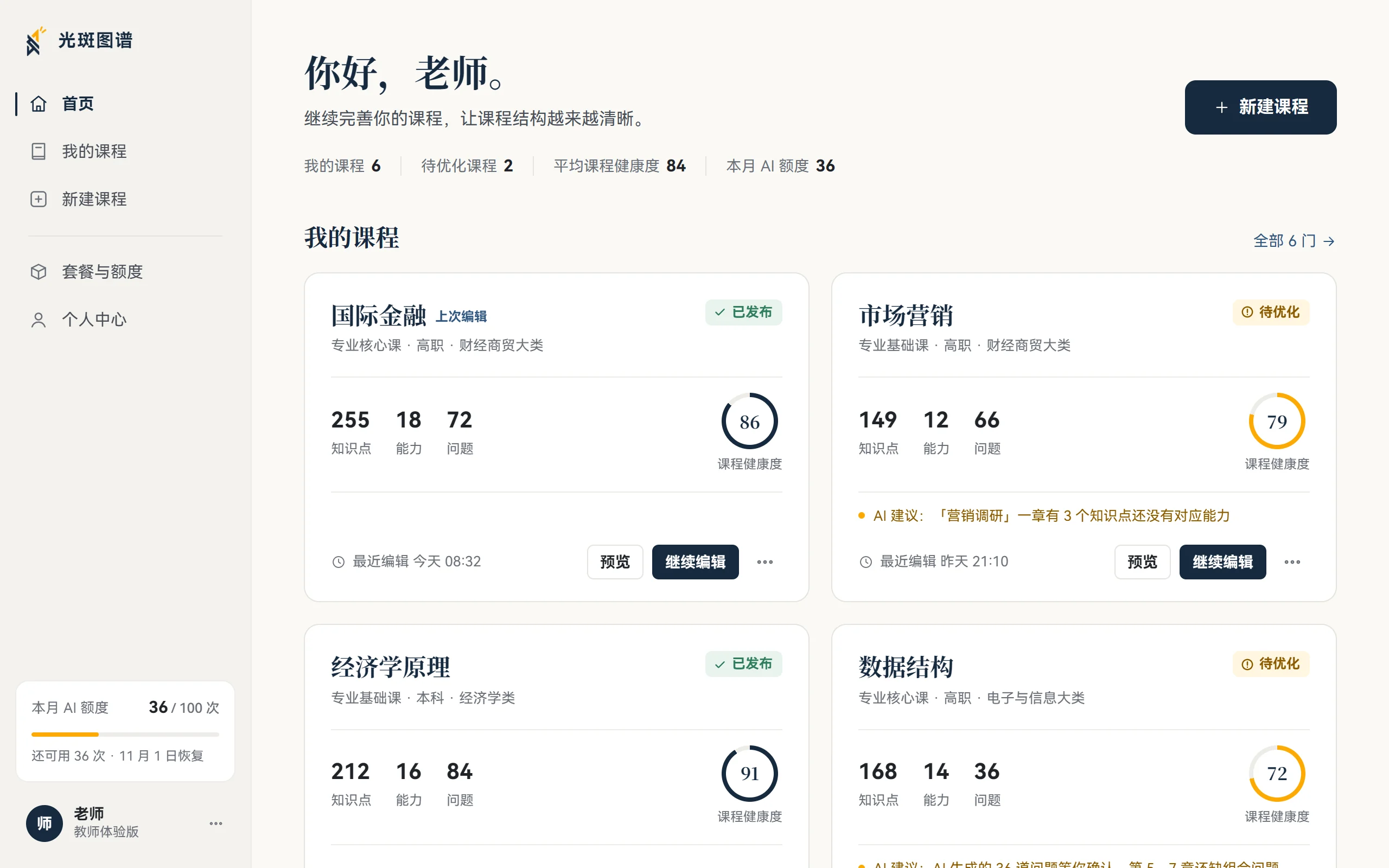This screenshot has width=1389, height=868.
Task: Click 继续编辑 on the 市场营销 card
Action: (x=1222, y=562)
